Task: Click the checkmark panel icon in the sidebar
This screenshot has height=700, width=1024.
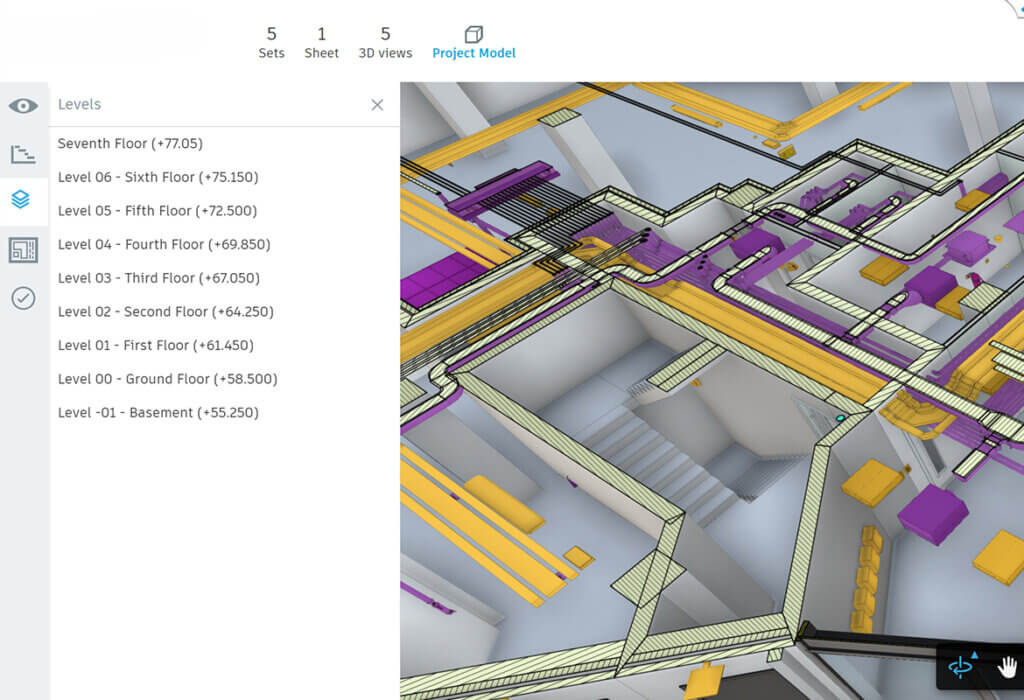Action: (x=23, y=298)
